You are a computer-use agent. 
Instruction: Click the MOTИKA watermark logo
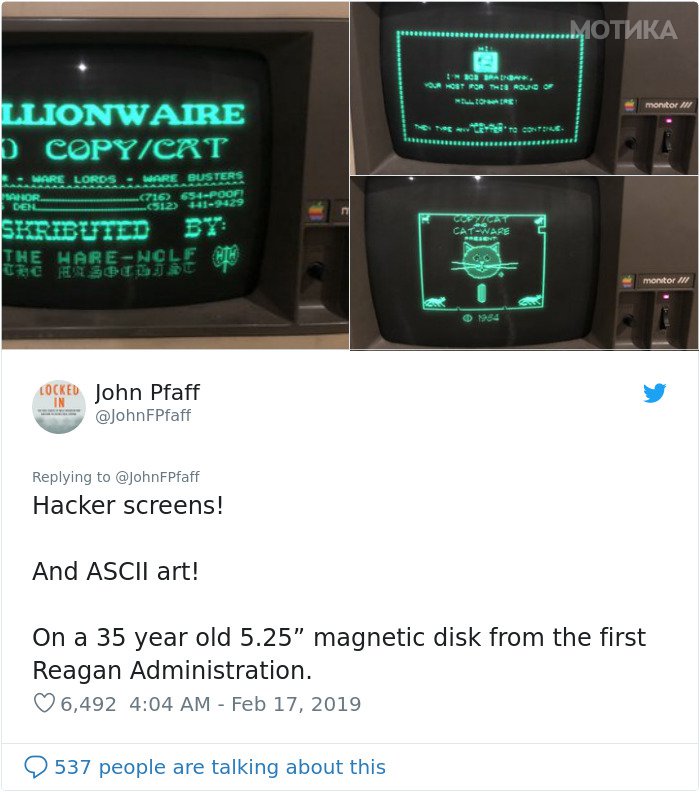623,30
